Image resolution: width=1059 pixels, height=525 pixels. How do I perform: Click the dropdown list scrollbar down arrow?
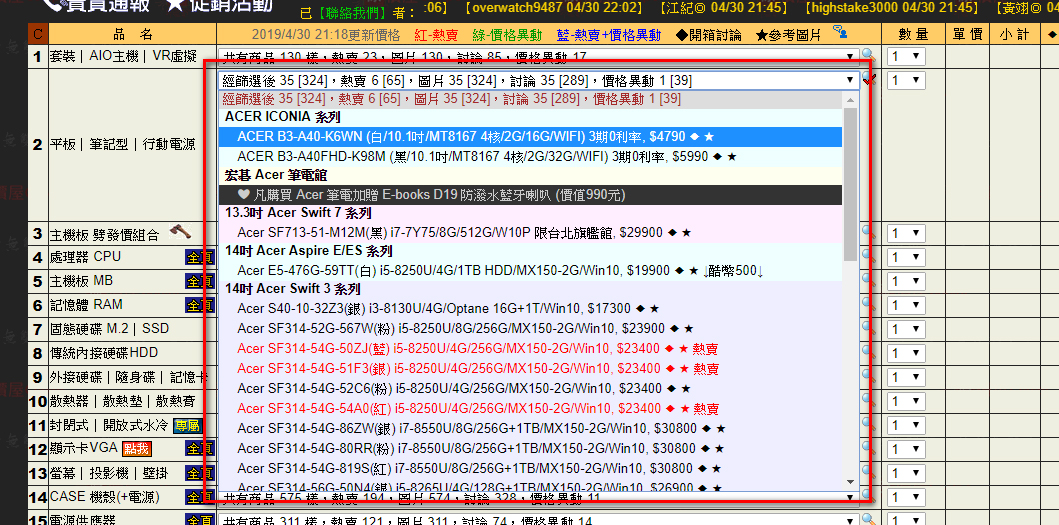[x=850, y=482]
